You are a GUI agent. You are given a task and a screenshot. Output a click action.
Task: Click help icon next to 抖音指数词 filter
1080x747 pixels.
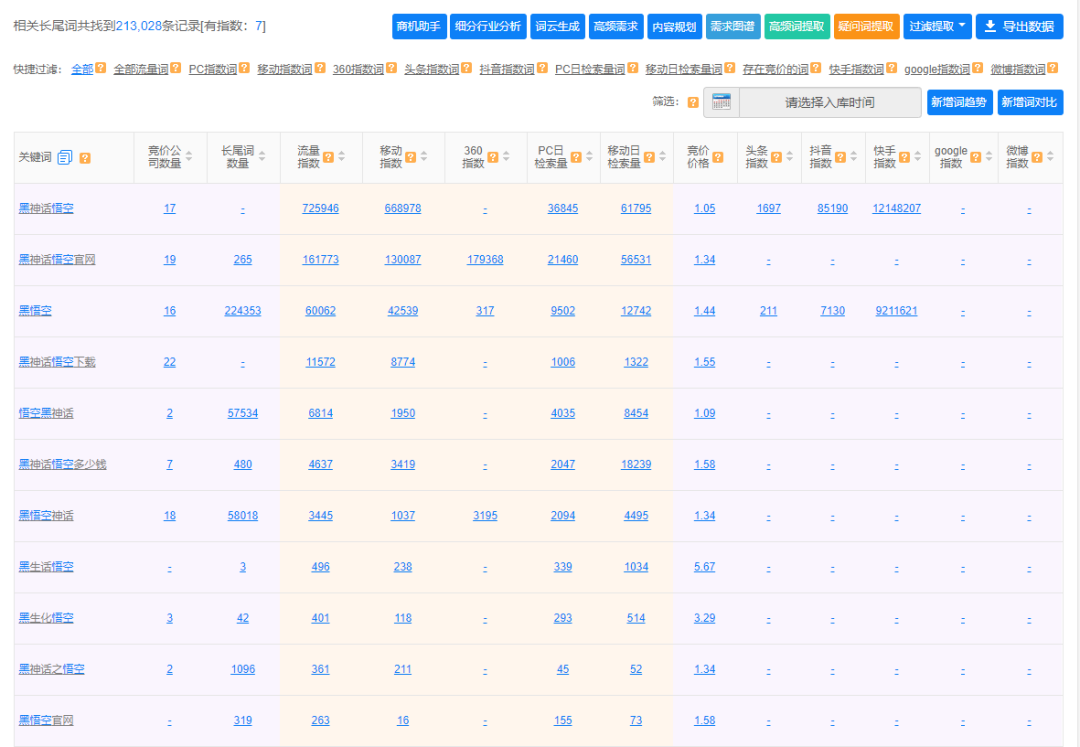click(x=542, y=68)
